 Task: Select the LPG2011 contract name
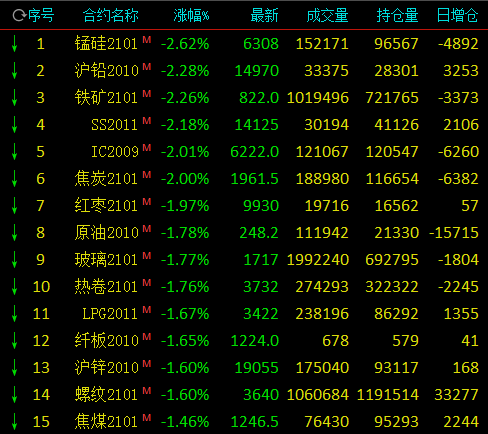click(110, 314)
